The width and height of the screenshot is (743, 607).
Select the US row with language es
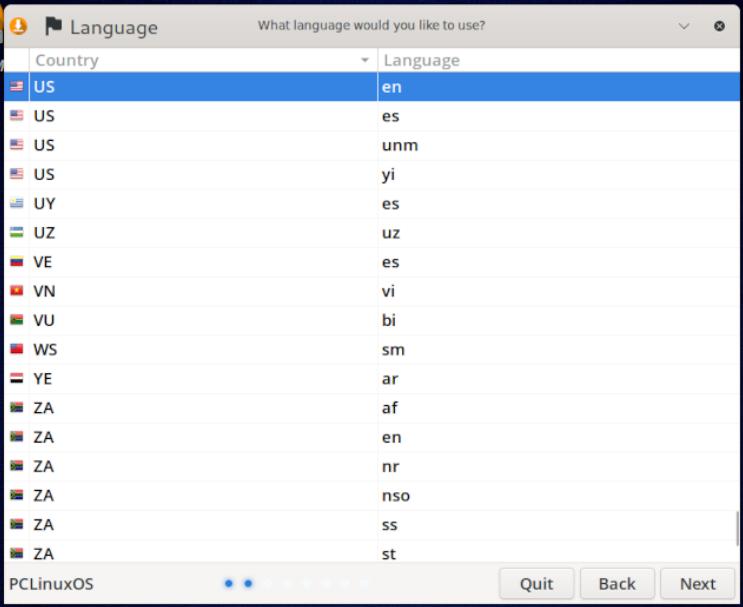click(372, 116)
